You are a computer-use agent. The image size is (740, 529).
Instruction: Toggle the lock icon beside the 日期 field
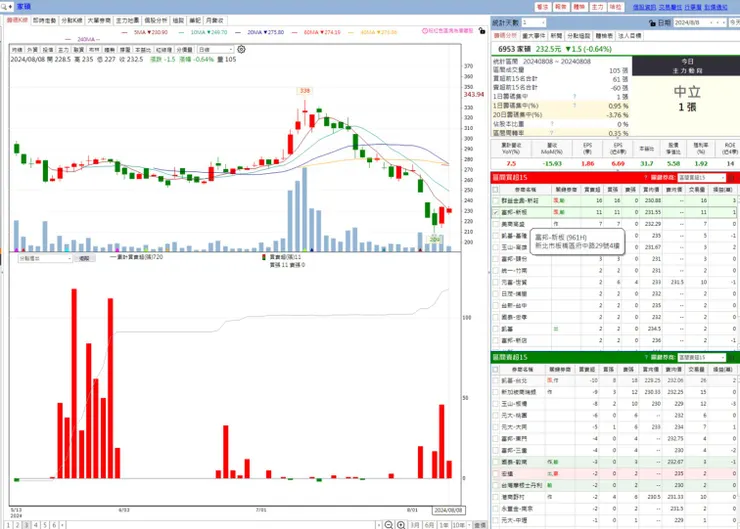[653, 23]
